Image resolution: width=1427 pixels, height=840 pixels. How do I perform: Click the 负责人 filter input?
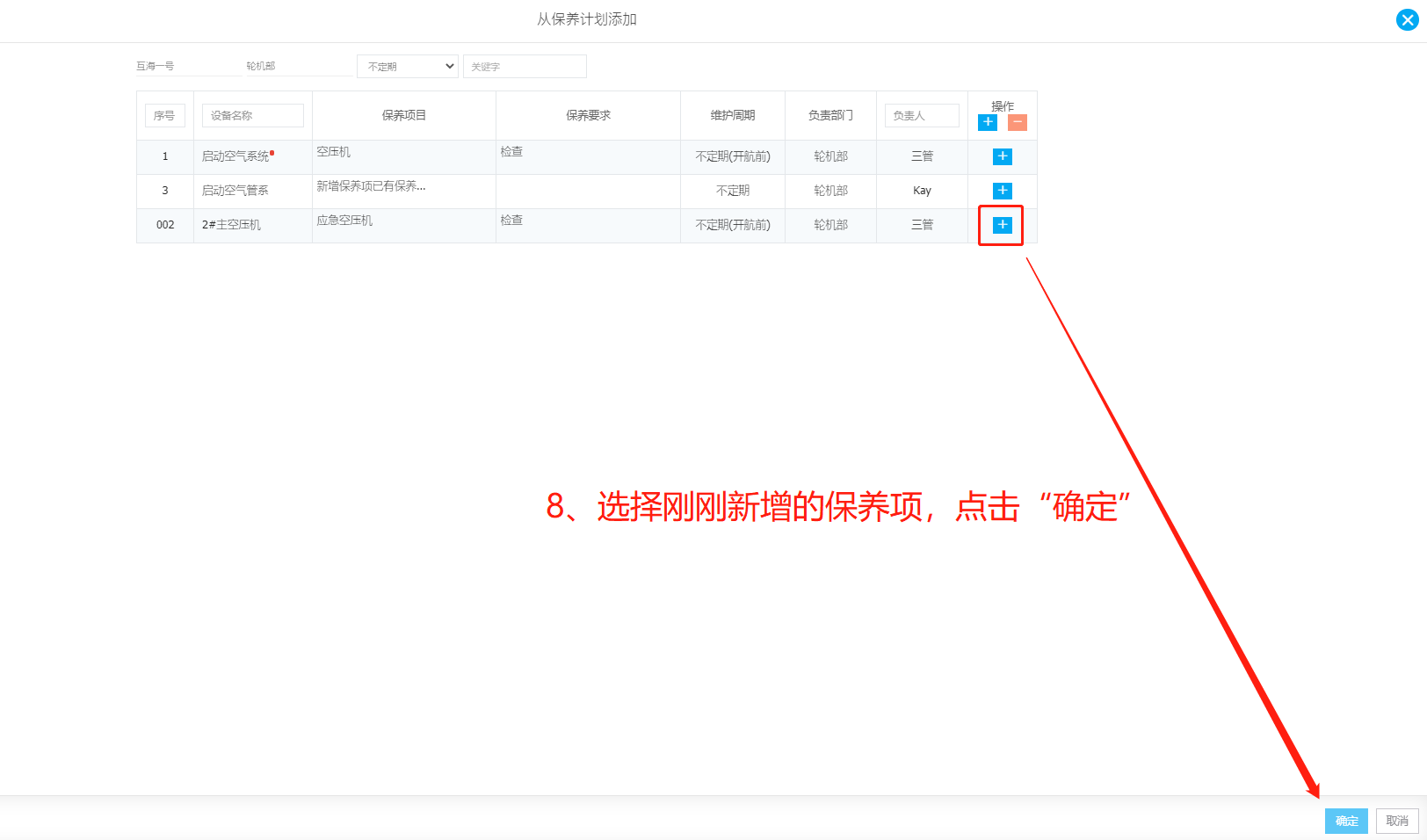pos(922,115)
